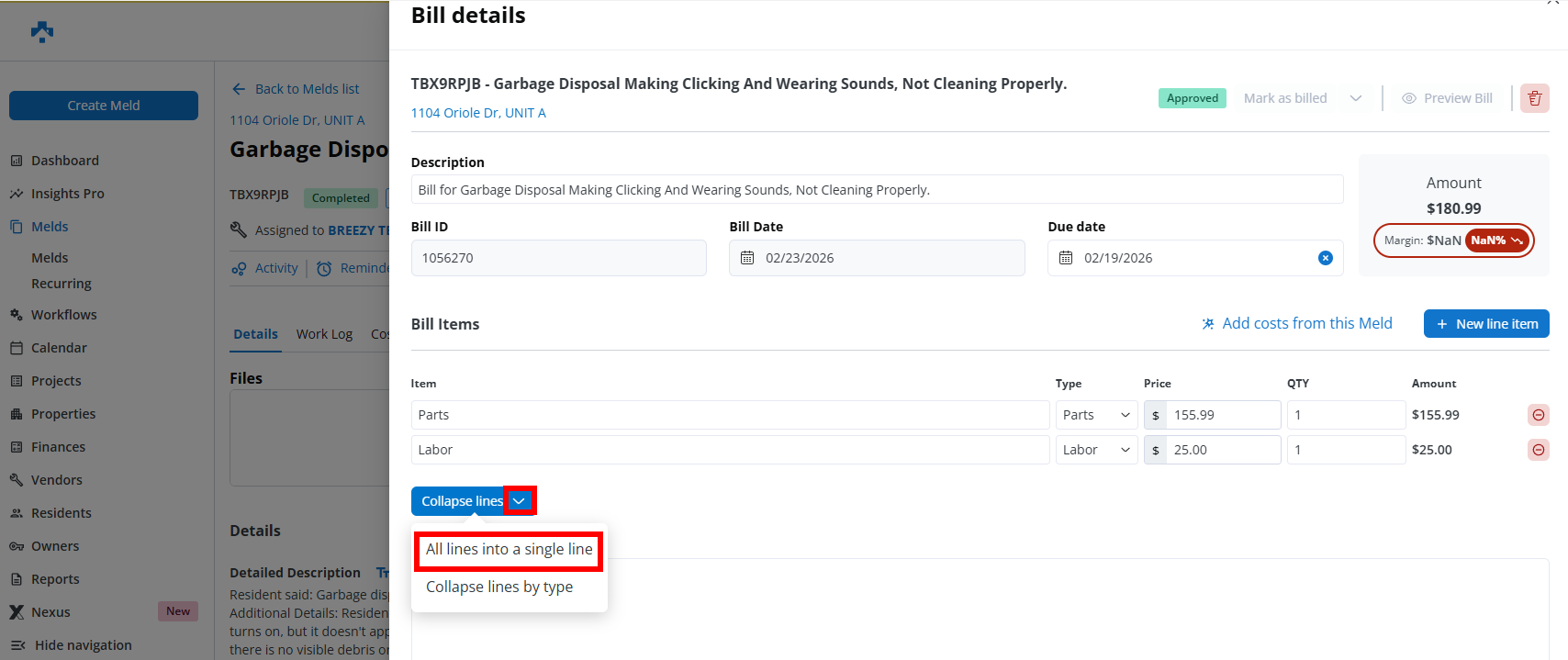Open the Parts type dropdown
Viewport: 1568px width, 660px height.
tap(1096, 415)
